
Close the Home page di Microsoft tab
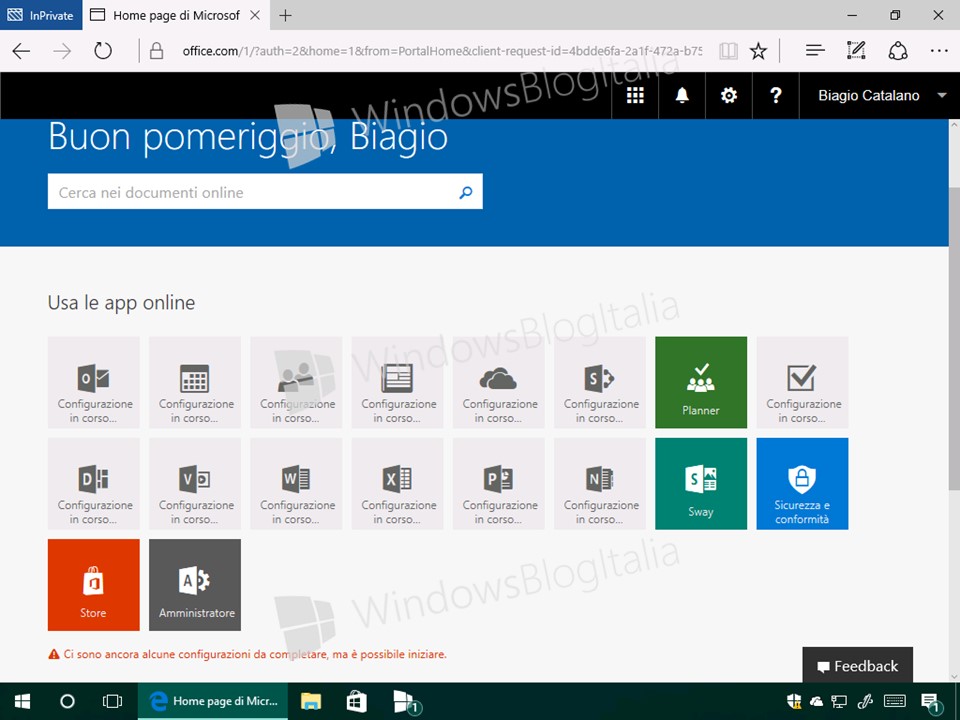point(255,15)
